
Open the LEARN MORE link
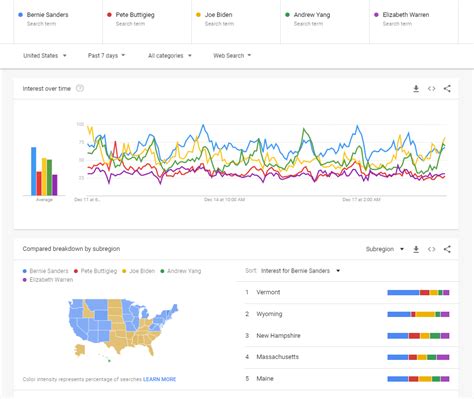159,379
